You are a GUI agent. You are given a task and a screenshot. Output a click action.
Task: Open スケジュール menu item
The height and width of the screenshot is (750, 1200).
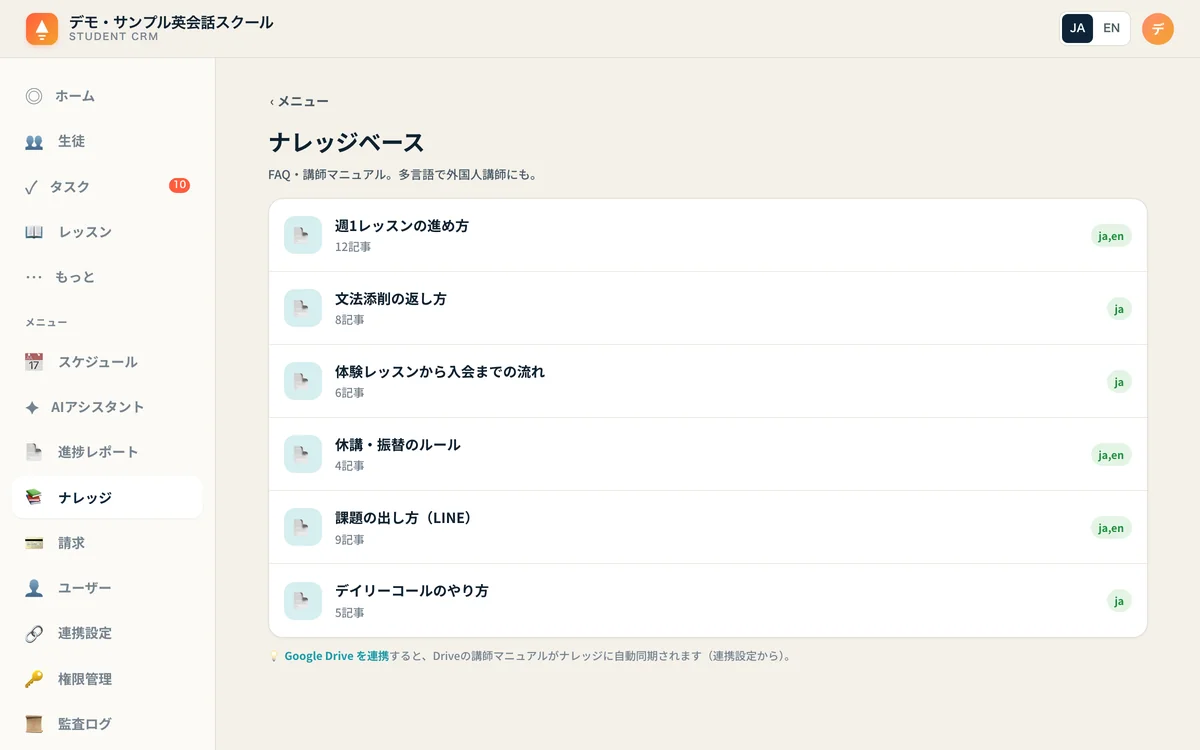point(107,362)
